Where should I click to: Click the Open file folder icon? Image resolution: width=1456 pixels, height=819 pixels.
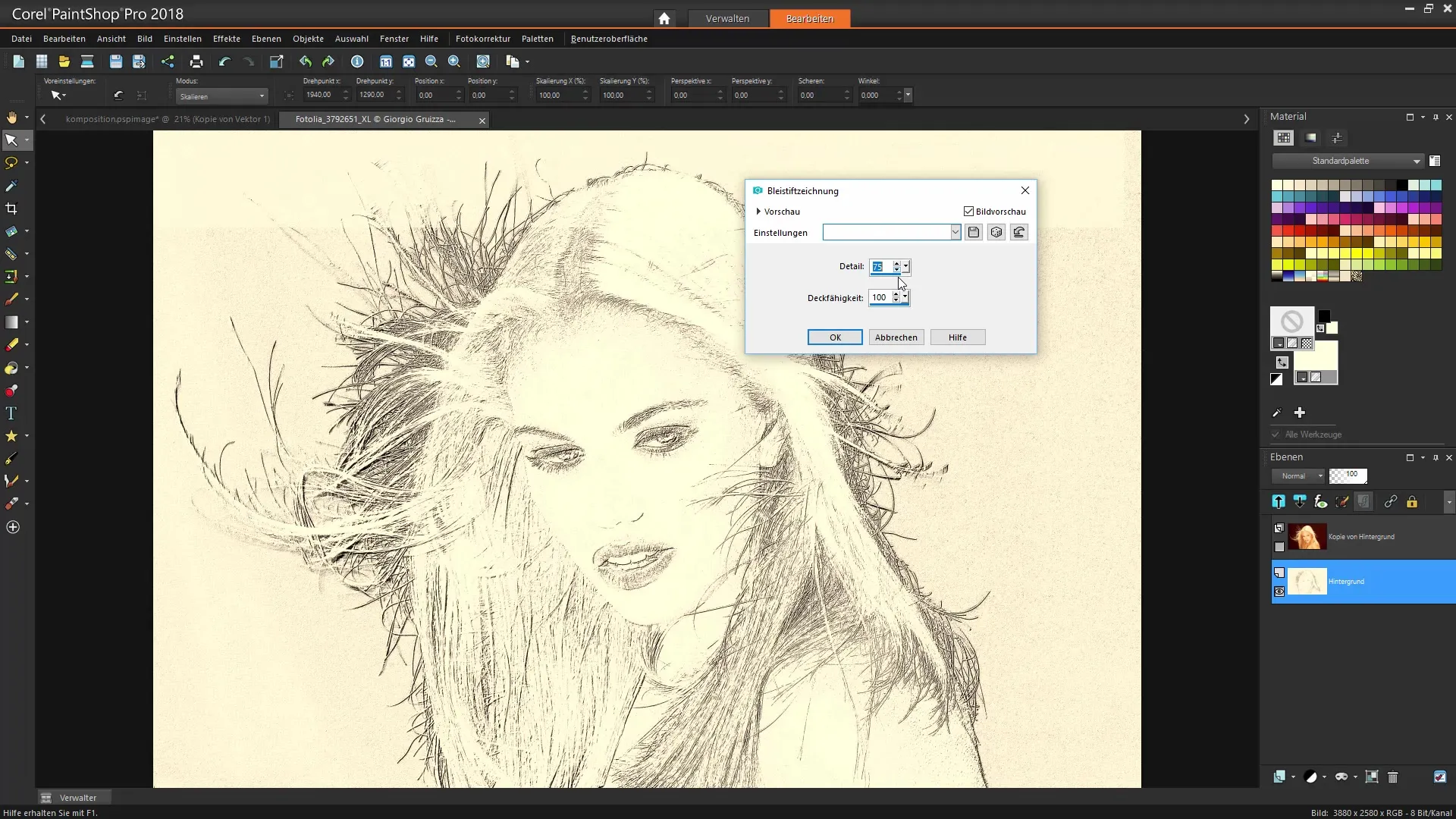(64, 61)
